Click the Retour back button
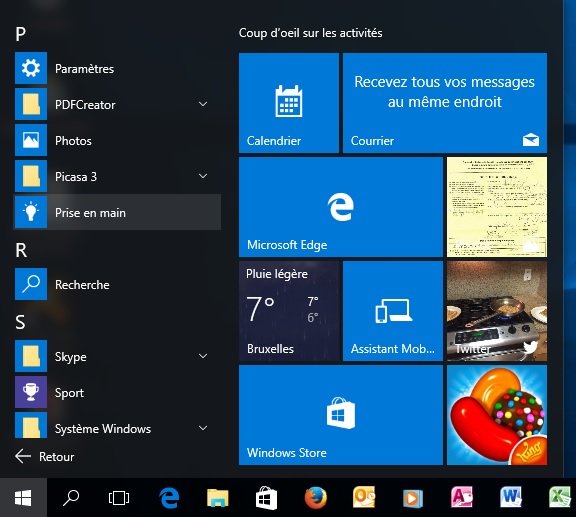The width and height of the screenshot is (576, 517). coord(44,456)
